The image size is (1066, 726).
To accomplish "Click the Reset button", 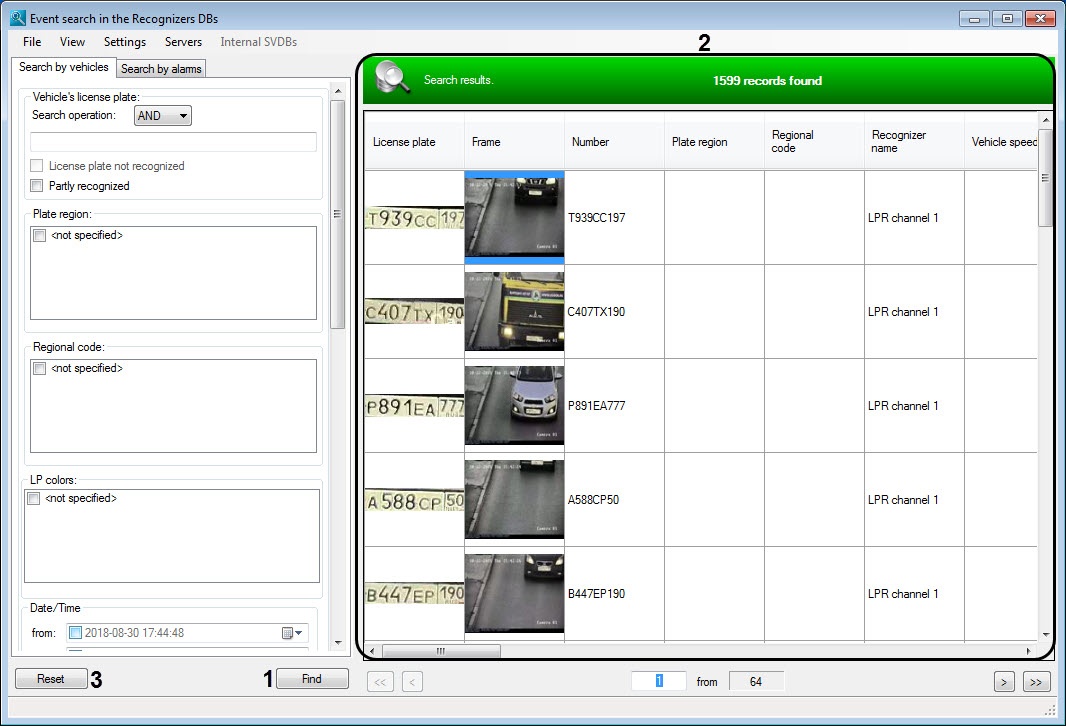I will click(x=50, y=679).
